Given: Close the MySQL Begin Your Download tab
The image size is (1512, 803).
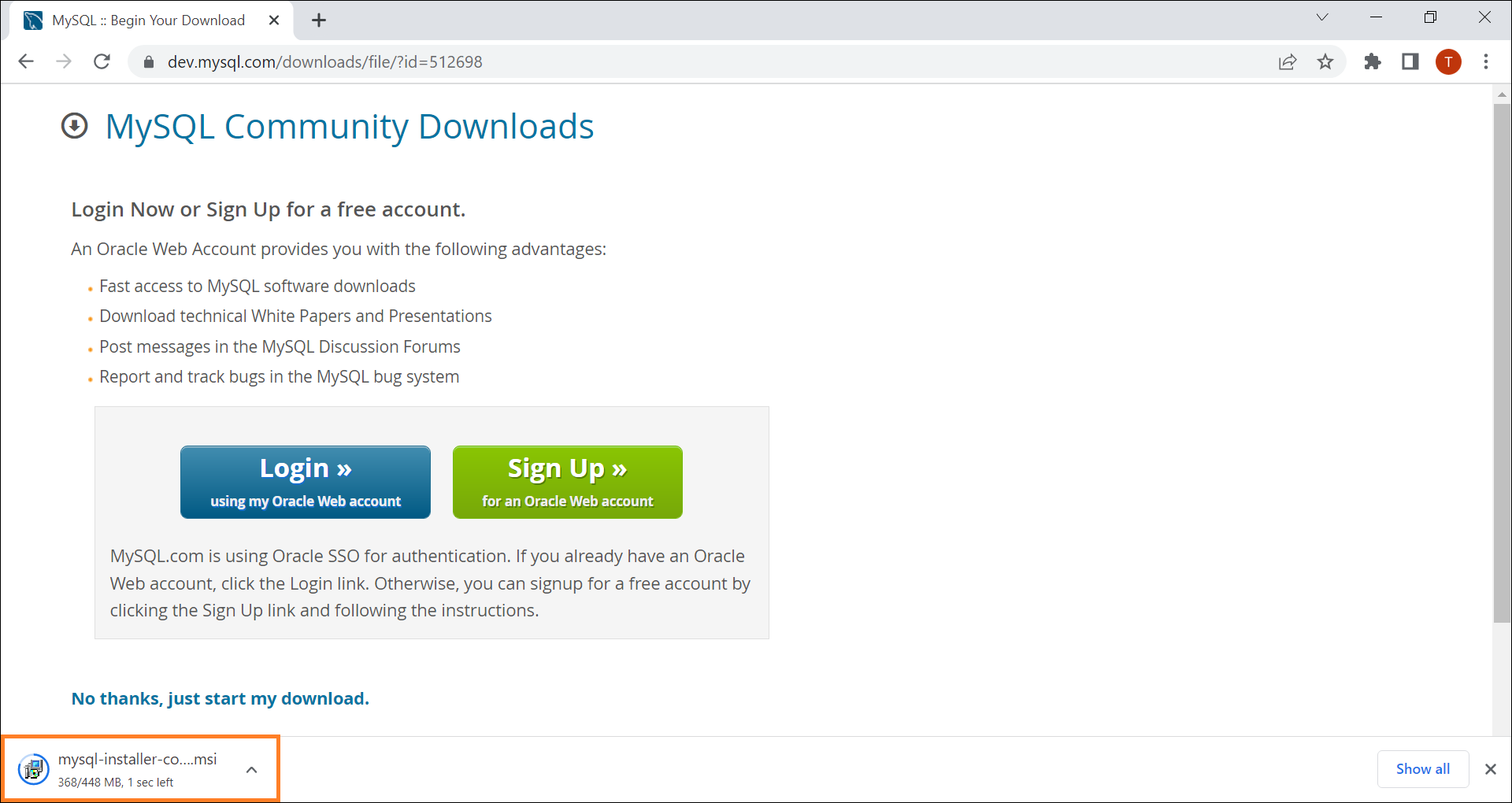Looking at the screenshot, I should (x=274, y=20).
